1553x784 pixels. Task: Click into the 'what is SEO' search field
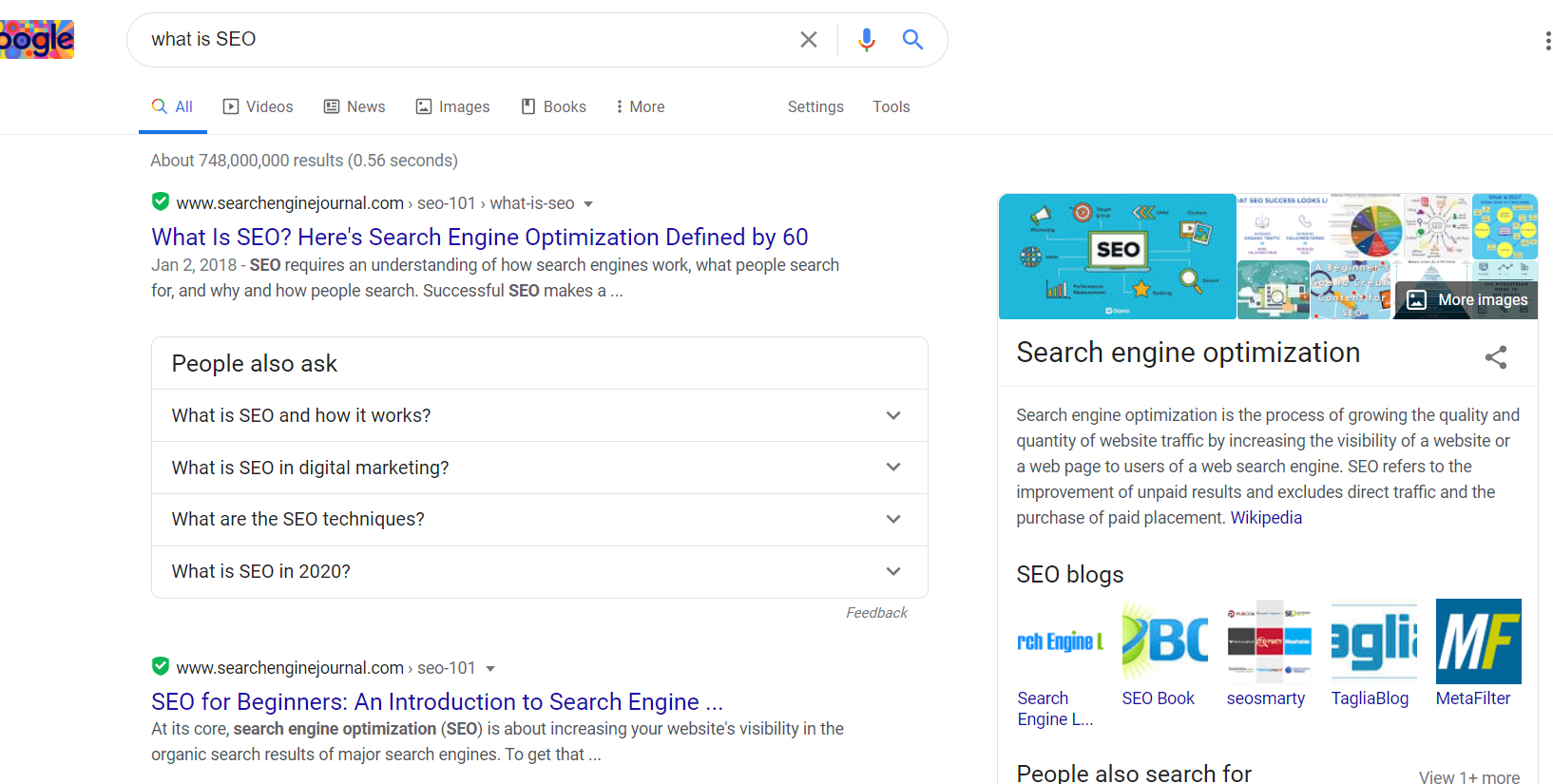pos(466,39)
